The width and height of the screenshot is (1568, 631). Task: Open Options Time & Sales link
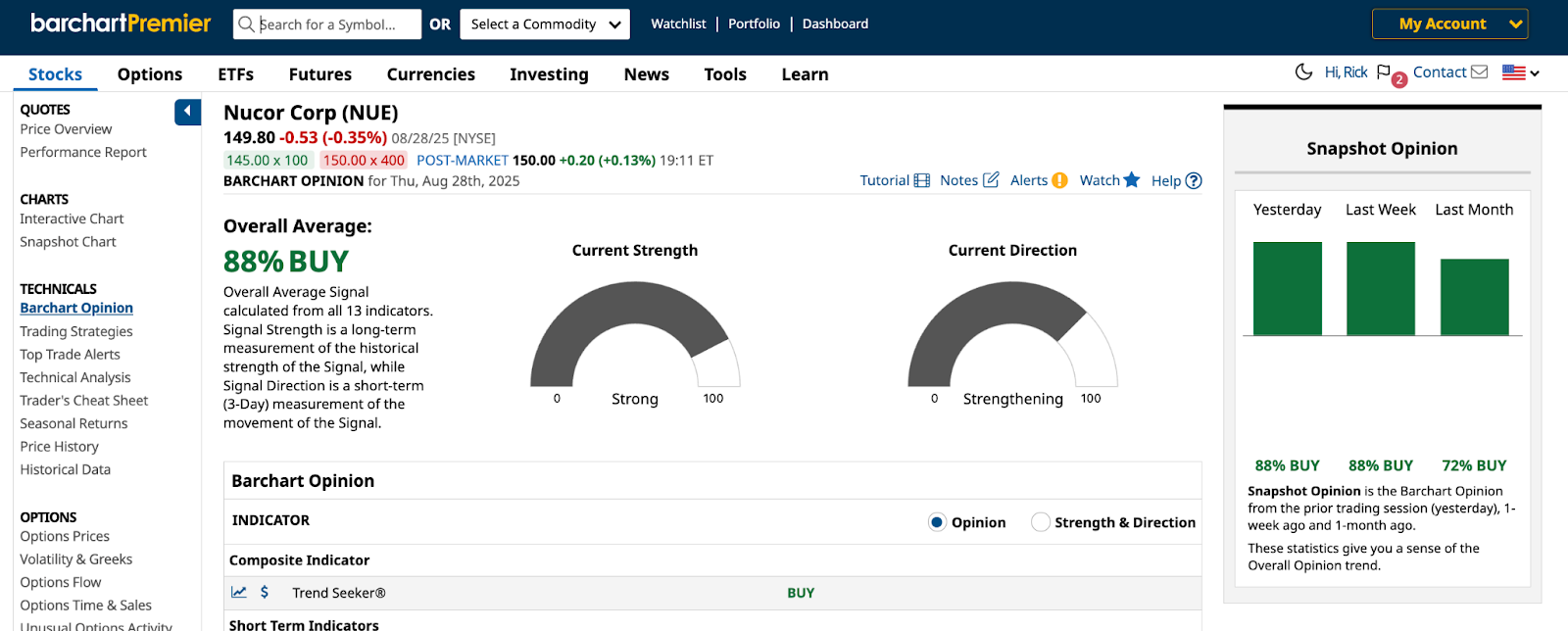click(x=85, y=606)
